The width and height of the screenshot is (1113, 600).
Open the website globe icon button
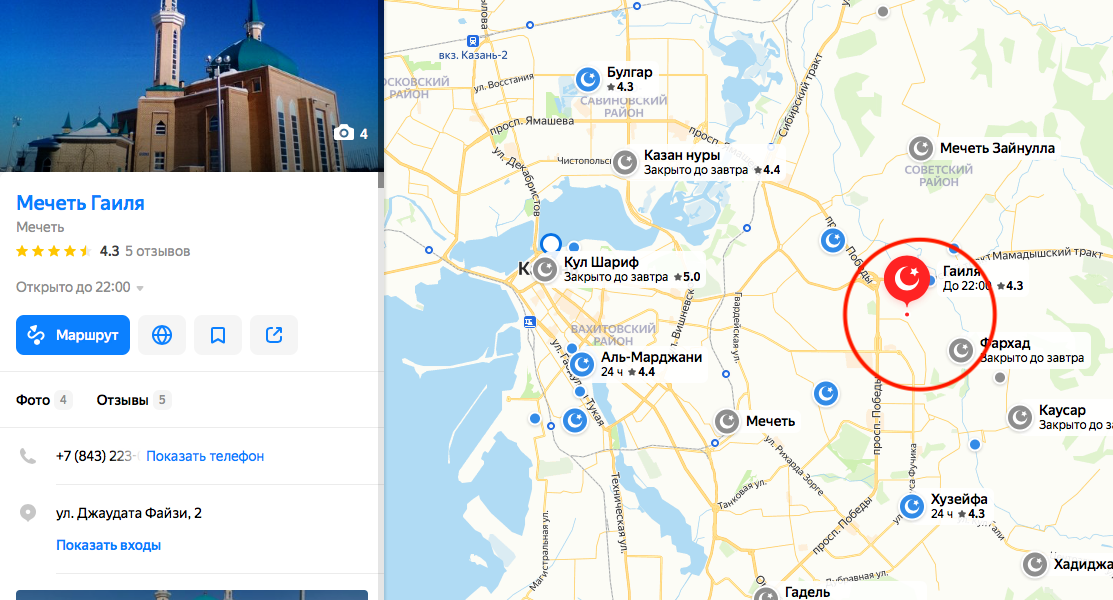(162, 335)
